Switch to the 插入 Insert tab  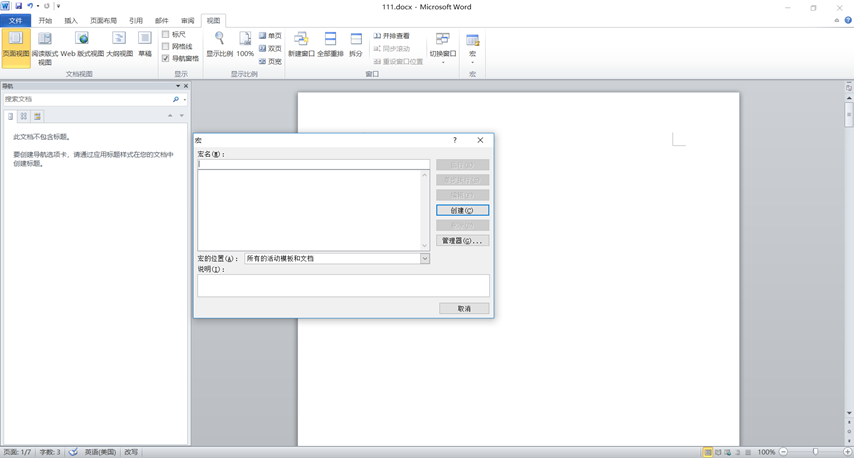[71, 21]
